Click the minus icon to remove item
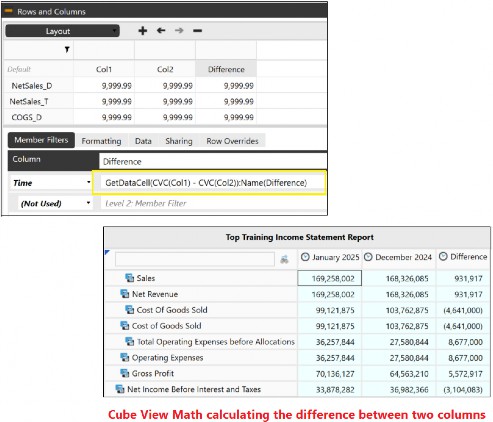The height and width of the screenshot is (422, 493). tap(197, 31)
